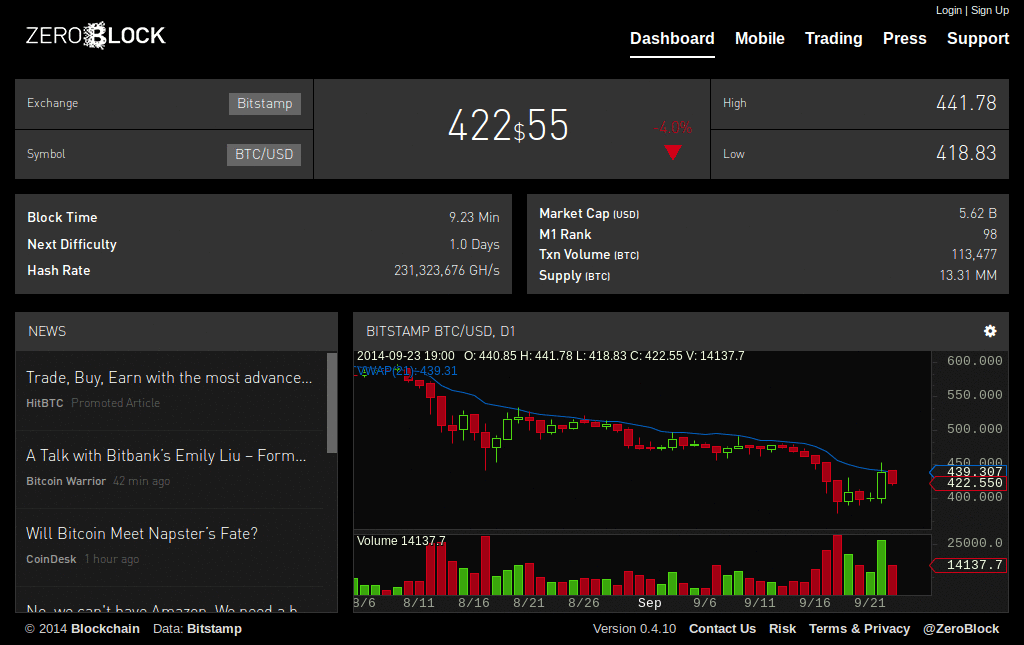Open the Blockchain footer link
The height and width of the screenshot is (645, 1024).
tap(105, 629)
